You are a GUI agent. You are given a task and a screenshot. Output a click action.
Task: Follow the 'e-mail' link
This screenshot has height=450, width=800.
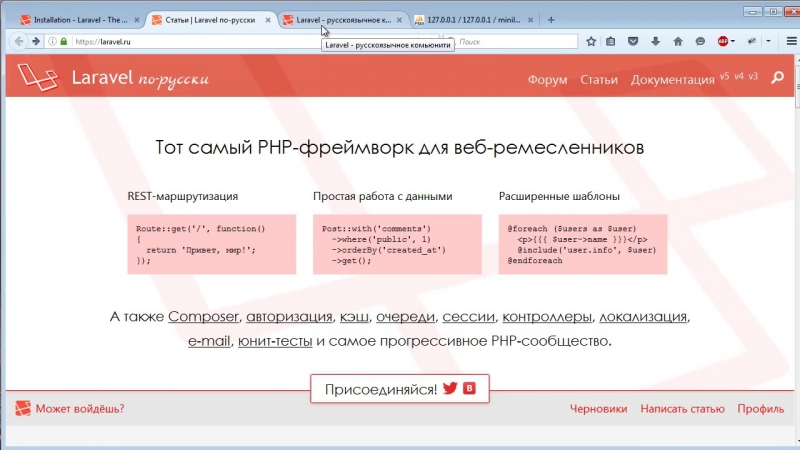209,341
